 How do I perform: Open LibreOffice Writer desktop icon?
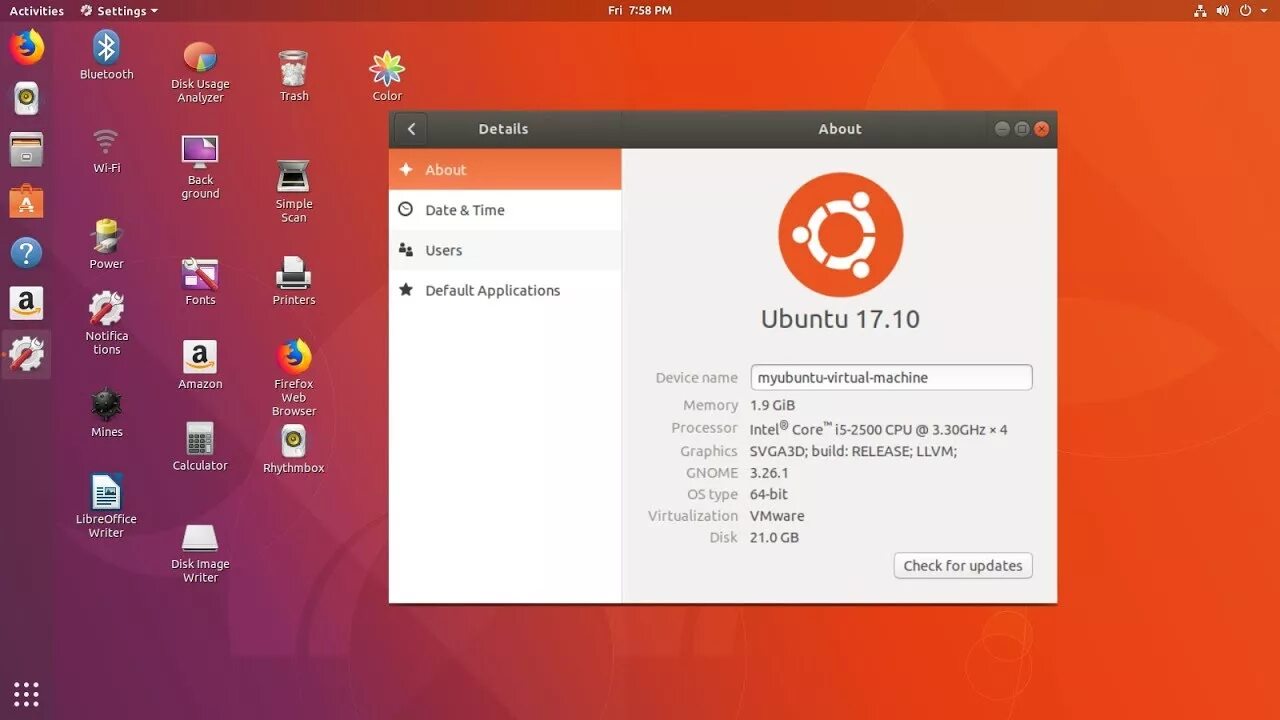click(106, 506)
